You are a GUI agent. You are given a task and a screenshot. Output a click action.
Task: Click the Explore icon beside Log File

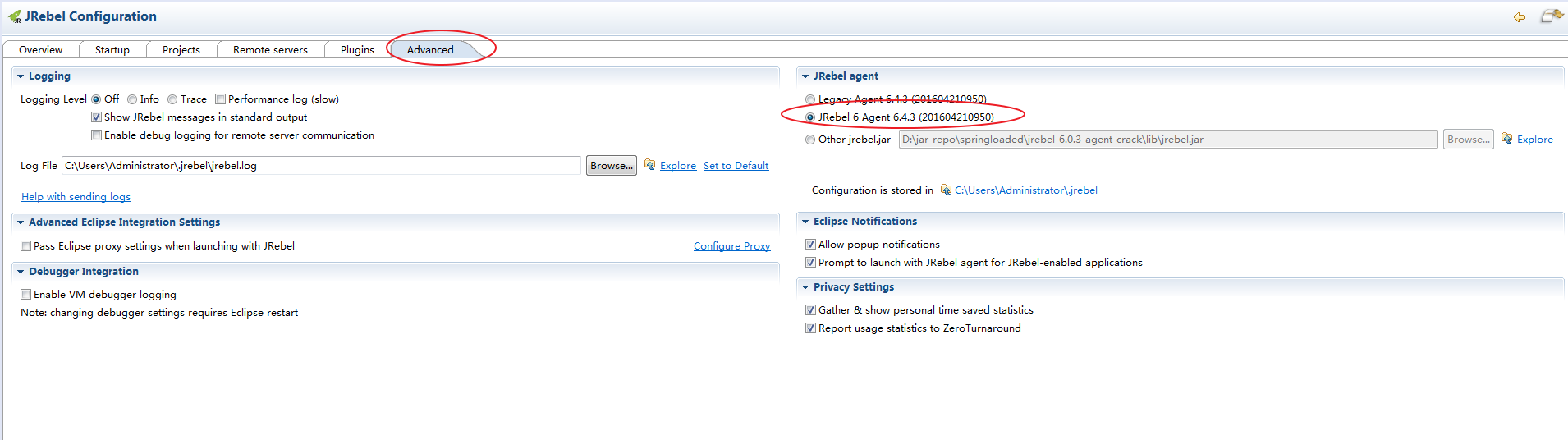(649, 165)
